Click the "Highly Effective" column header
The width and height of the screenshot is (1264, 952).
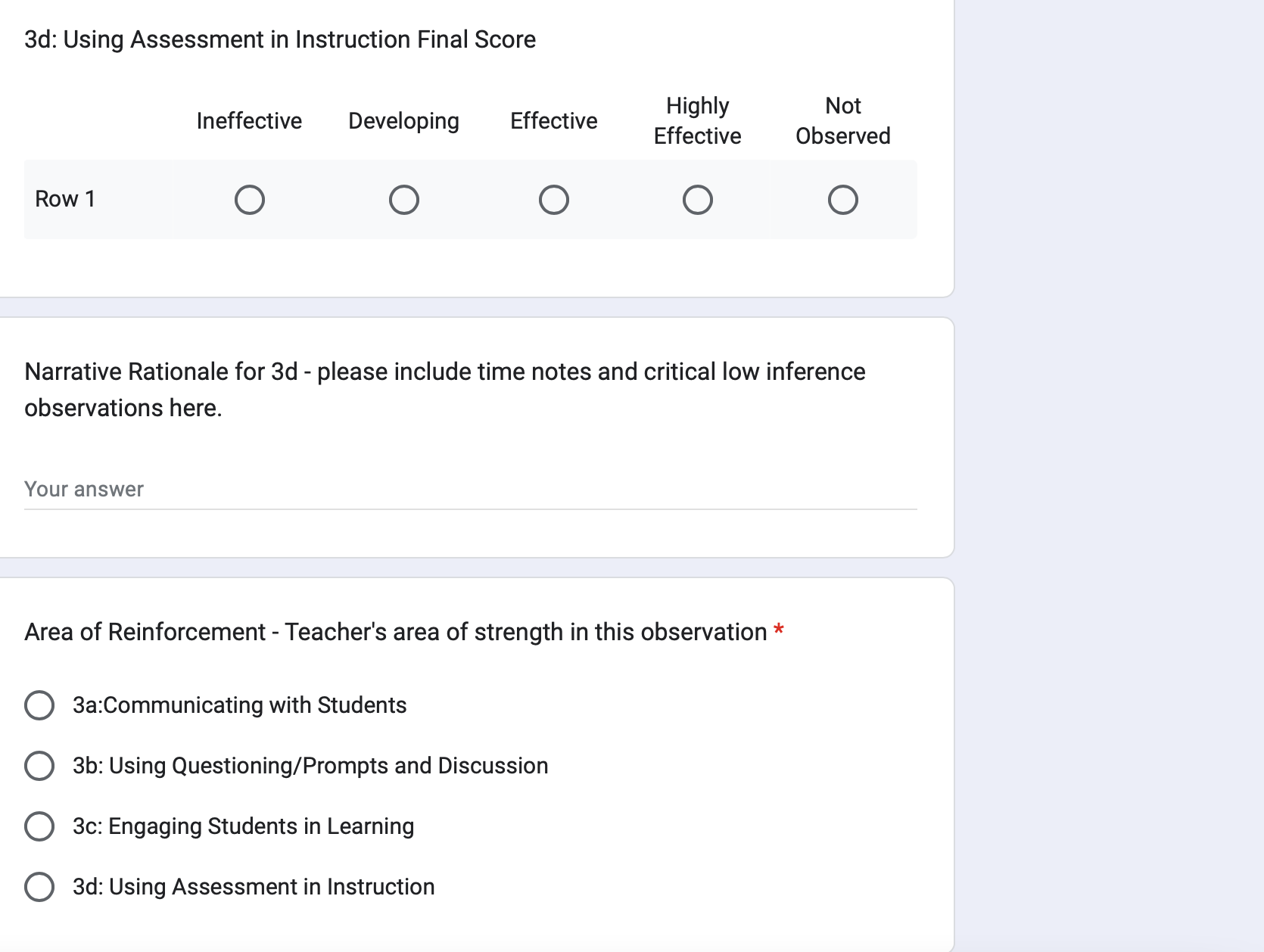(x=698, y=121)
